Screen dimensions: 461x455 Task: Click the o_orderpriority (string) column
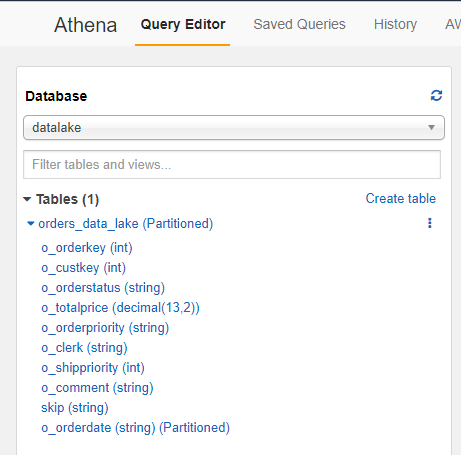click(x=105, y=328)
